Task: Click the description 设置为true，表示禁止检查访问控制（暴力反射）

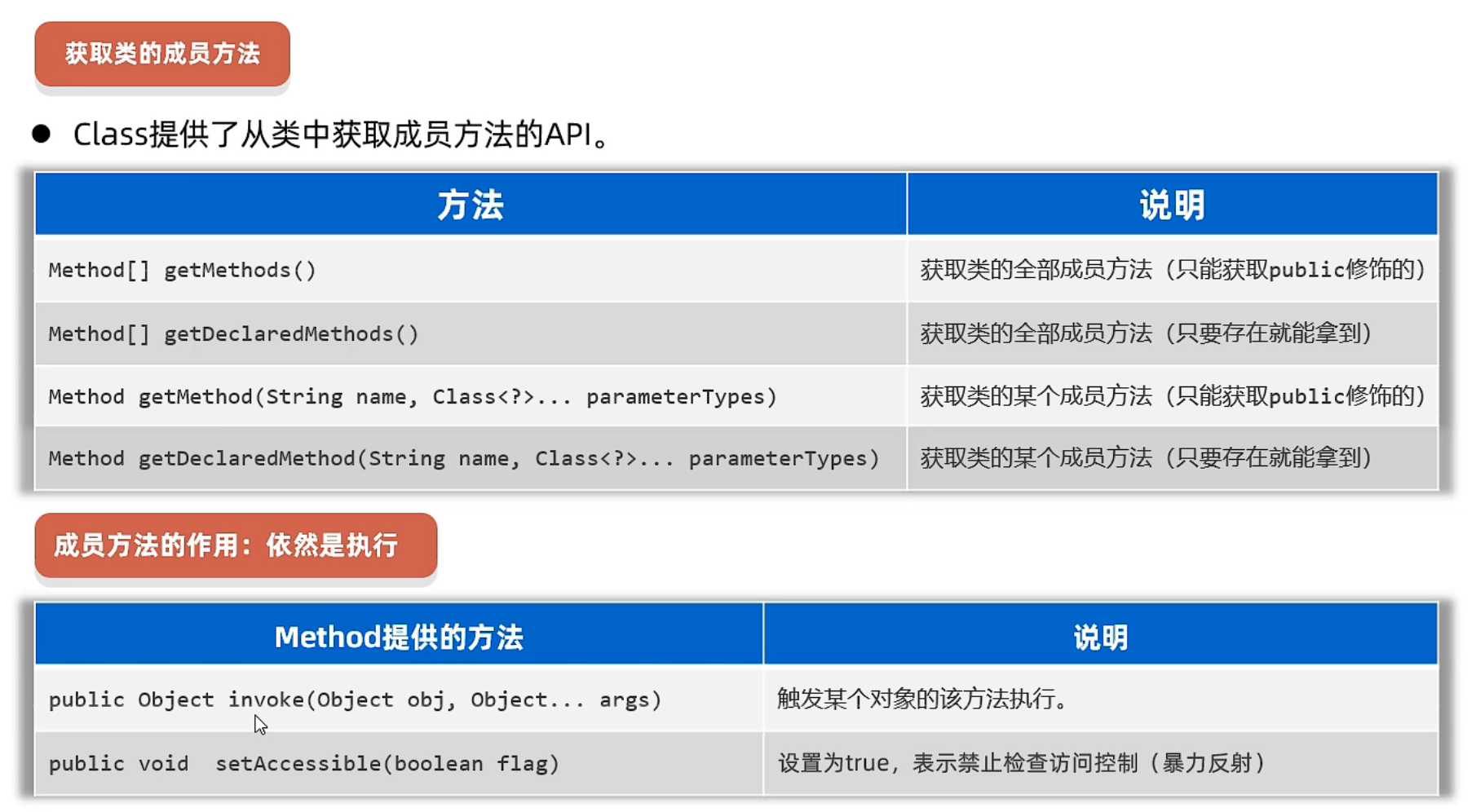Action: 1022,764
